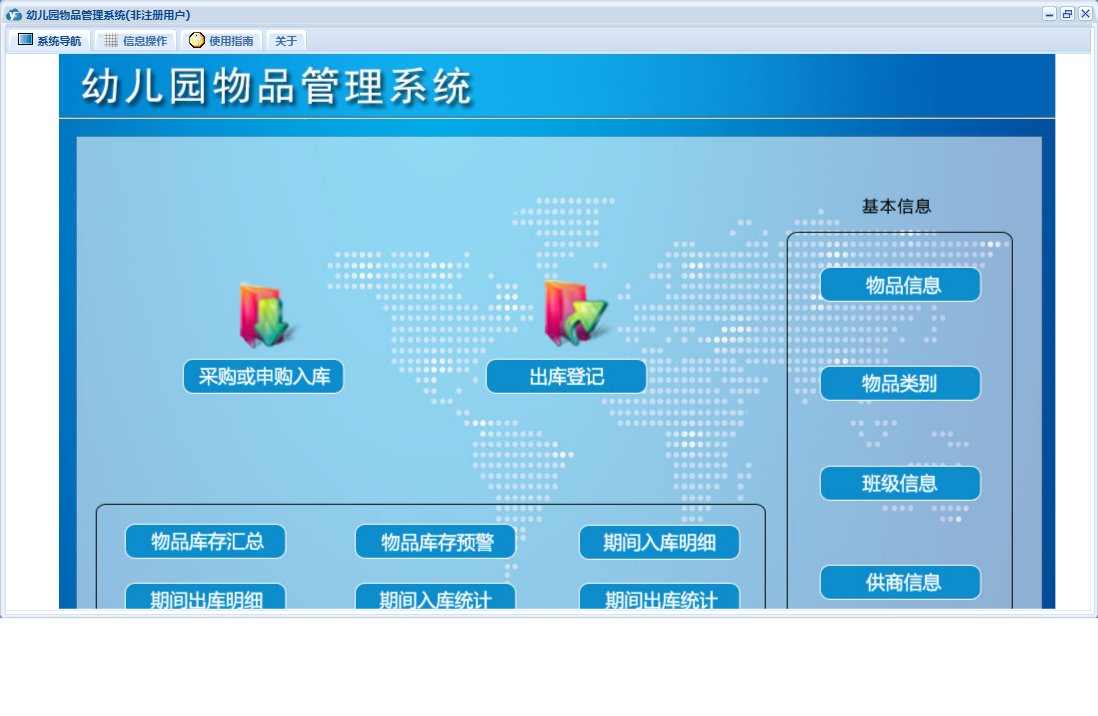Open the 信息操作 menu
Viewport: 1098px width, 716px height.
click(x=136, y=41)
